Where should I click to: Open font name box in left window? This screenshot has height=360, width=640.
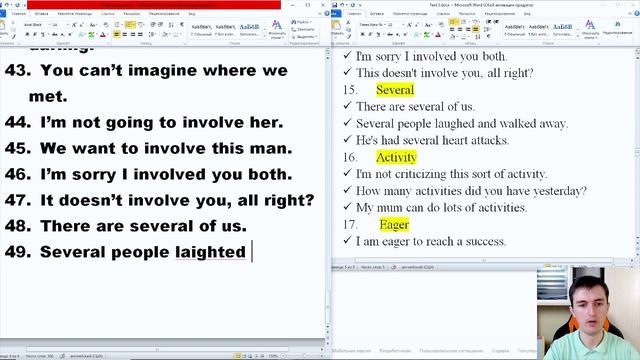(37, 25)
